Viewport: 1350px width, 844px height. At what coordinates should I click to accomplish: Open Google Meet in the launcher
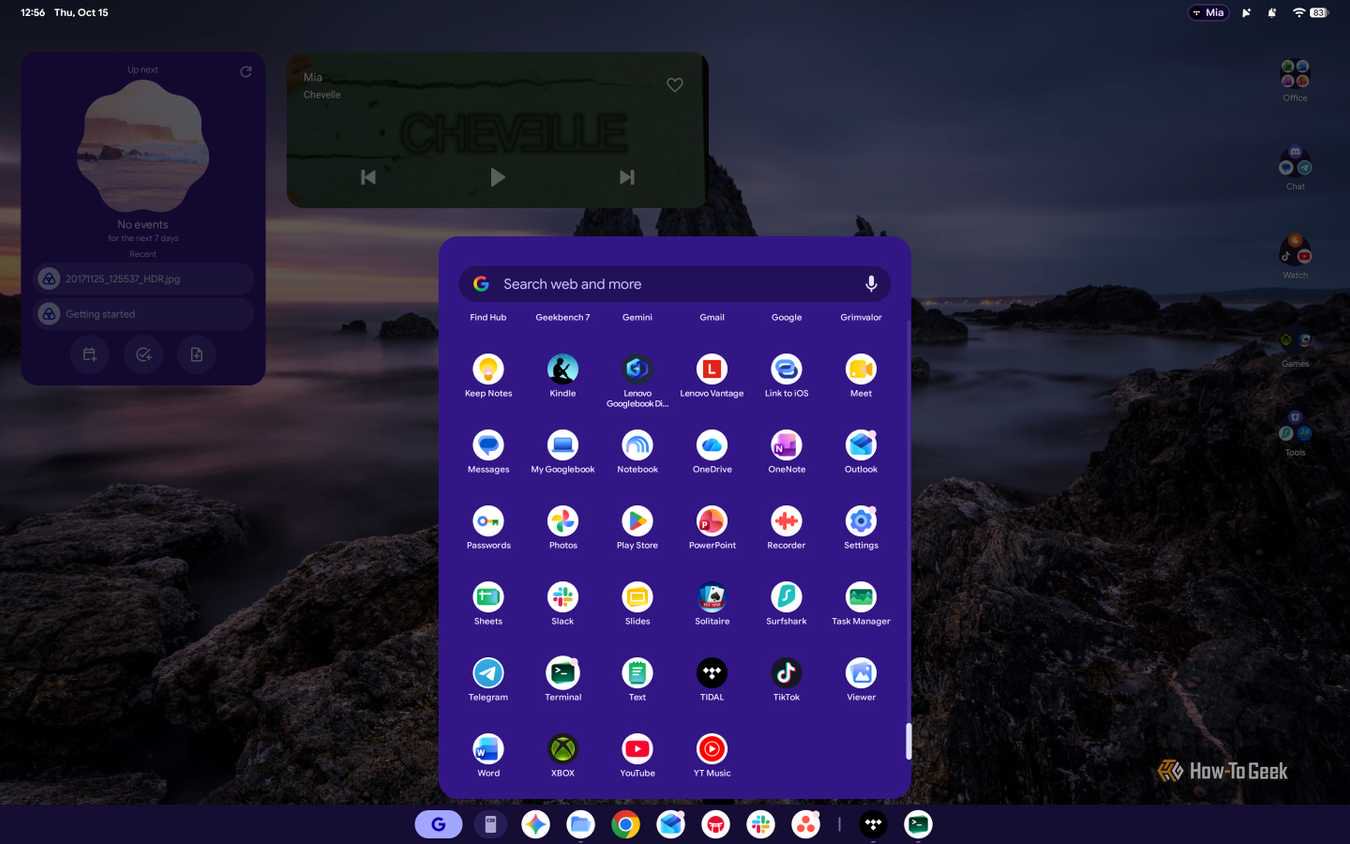pyautogui.click(x=861, y=369)
